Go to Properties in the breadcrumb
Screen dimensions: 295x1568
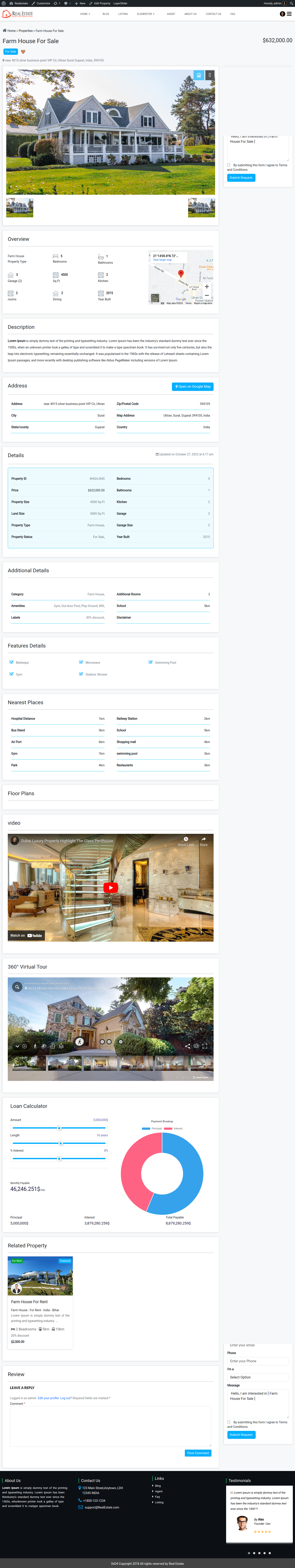[x=26, y=30]
